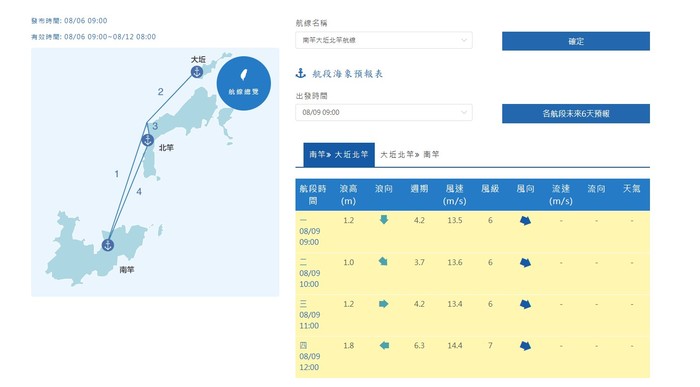Select route segment 4 label on map
The width and height of the screenshot is (700, 387).
tap(139, 192)
